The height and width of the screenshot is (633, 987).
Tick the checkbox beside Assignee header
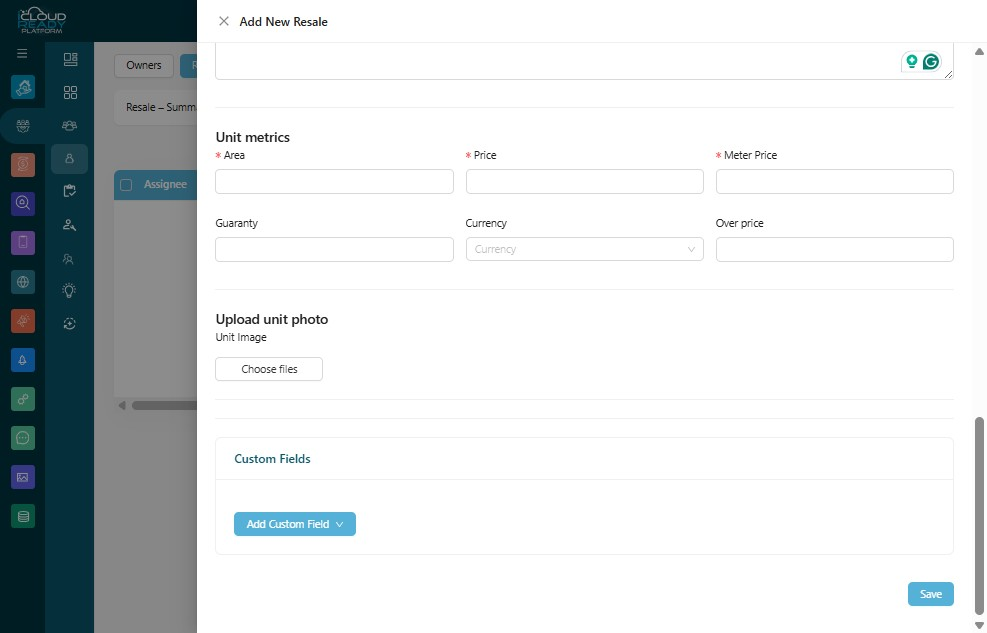126,184
